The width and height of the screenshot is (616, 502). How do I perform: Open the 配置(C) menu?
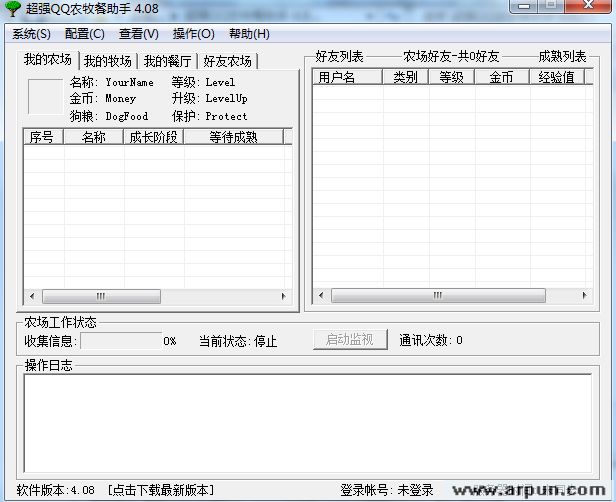(84, 34)
